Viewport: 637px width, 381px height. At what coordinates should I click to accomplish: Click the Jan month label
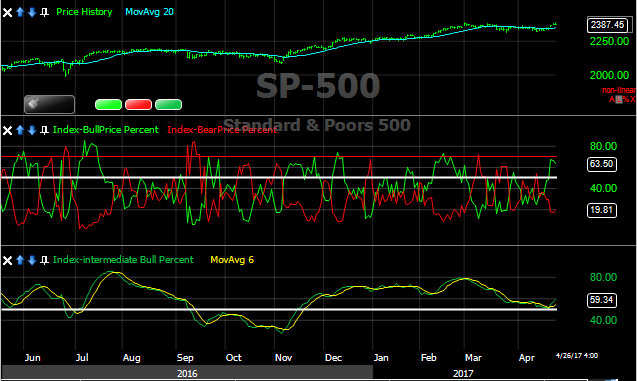pos(381,358)
